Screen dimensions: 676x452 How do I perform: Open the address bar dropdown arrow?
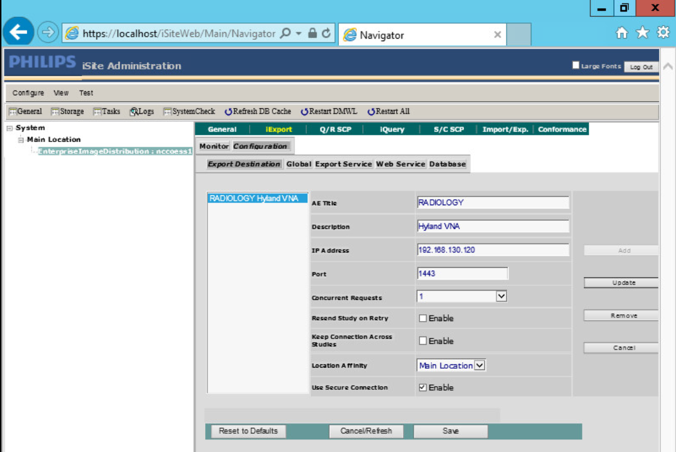point(298,33)
